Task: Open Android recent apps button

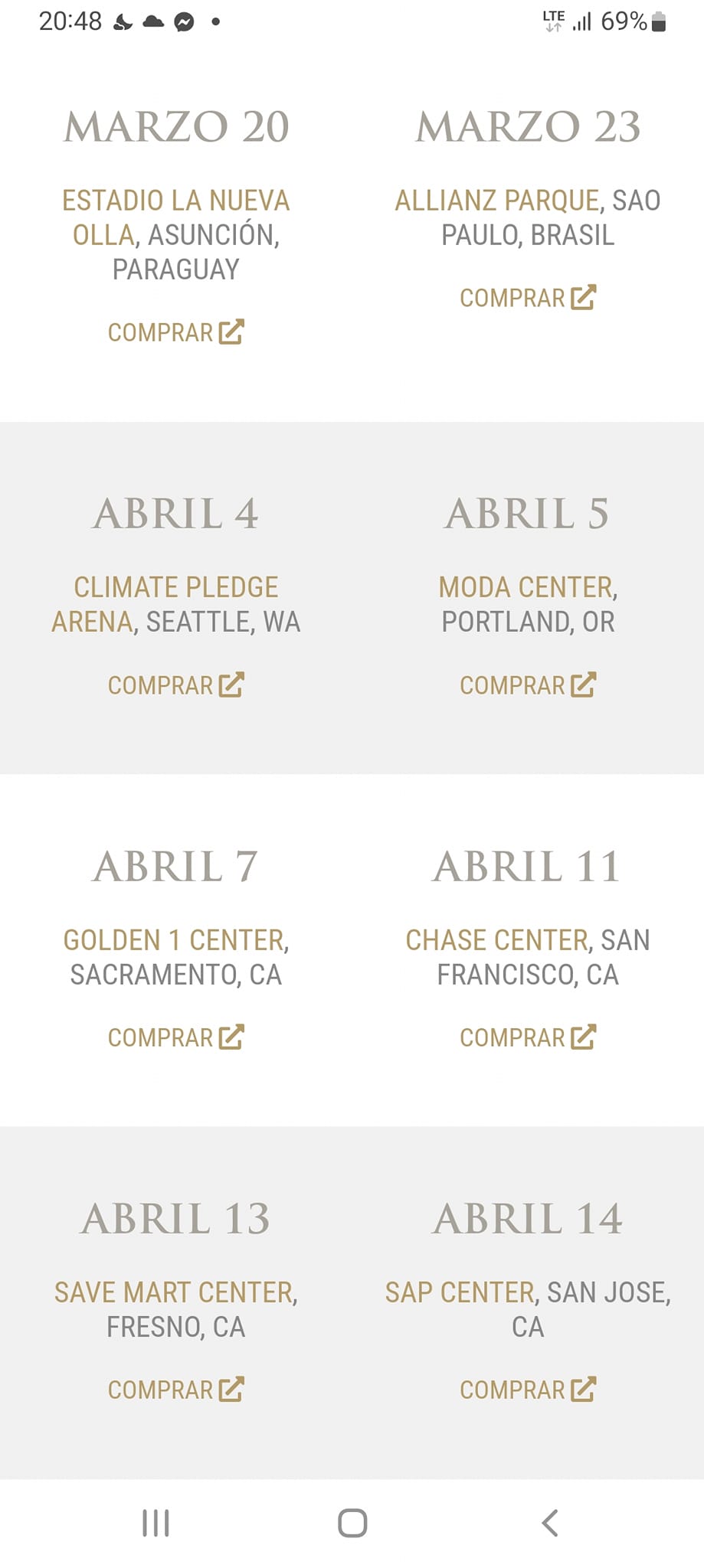Action: [156, 1523]
